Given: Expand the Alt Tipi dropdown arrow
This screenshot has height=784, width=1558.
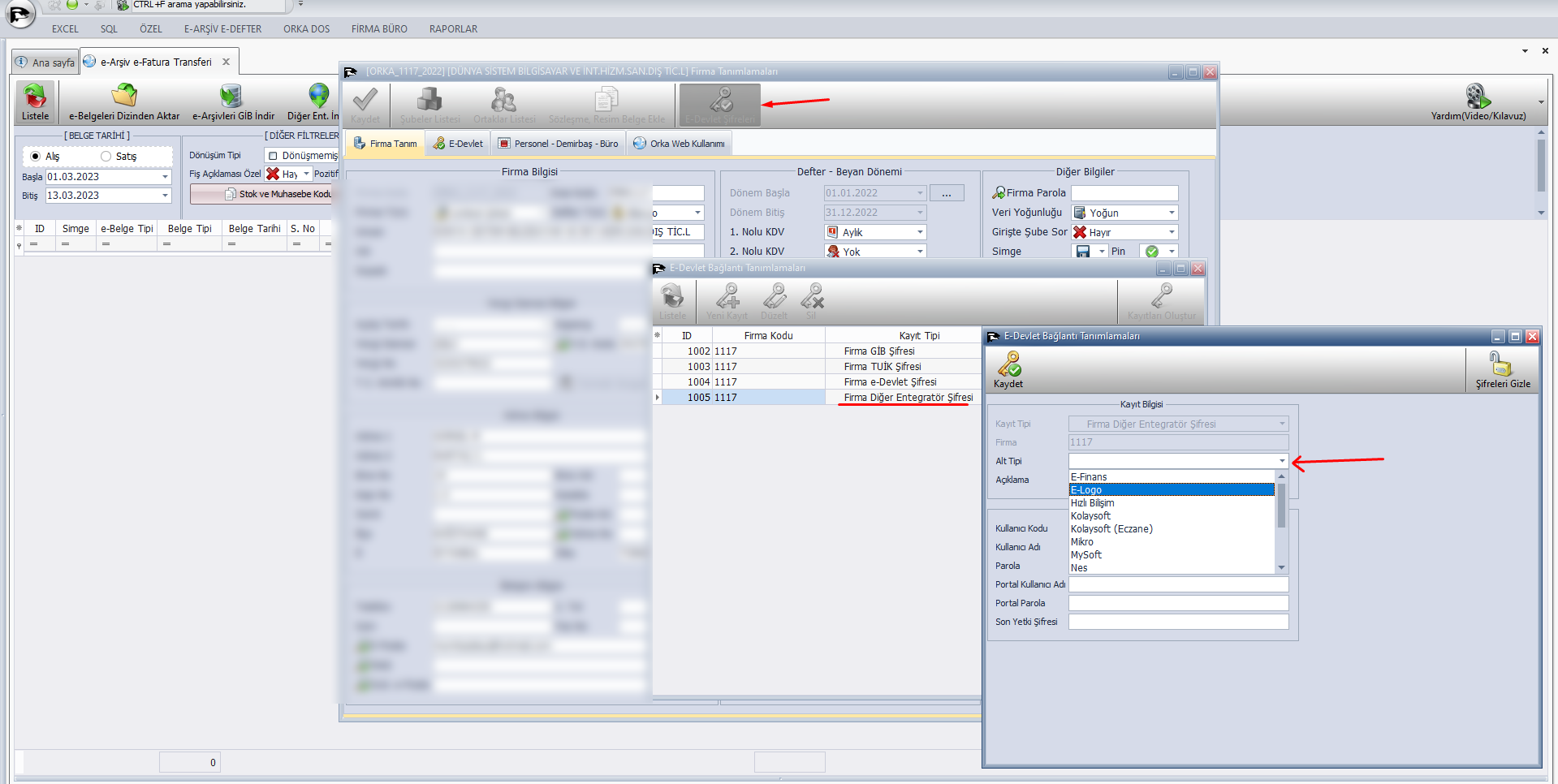Looking at the screenshot, I should pyautogui.click(x=1282, y=461).
